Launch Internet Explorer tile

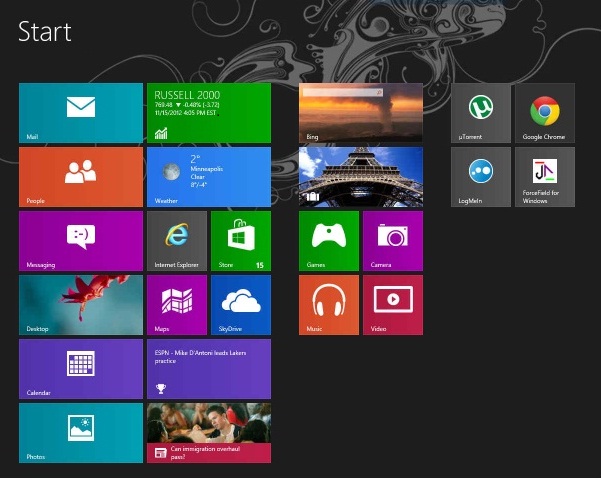click(x=177, y=241)
